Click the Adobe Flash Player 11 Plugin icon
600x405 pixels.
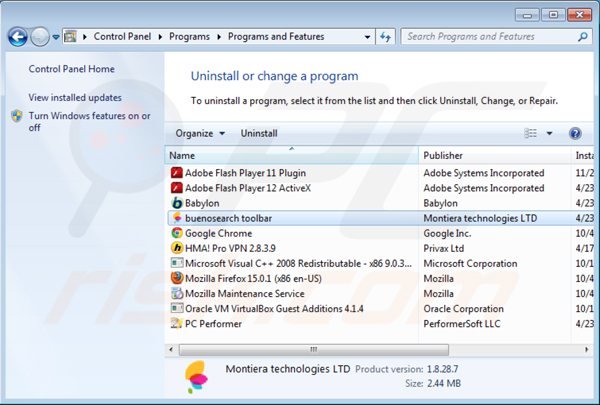point(177,173)
